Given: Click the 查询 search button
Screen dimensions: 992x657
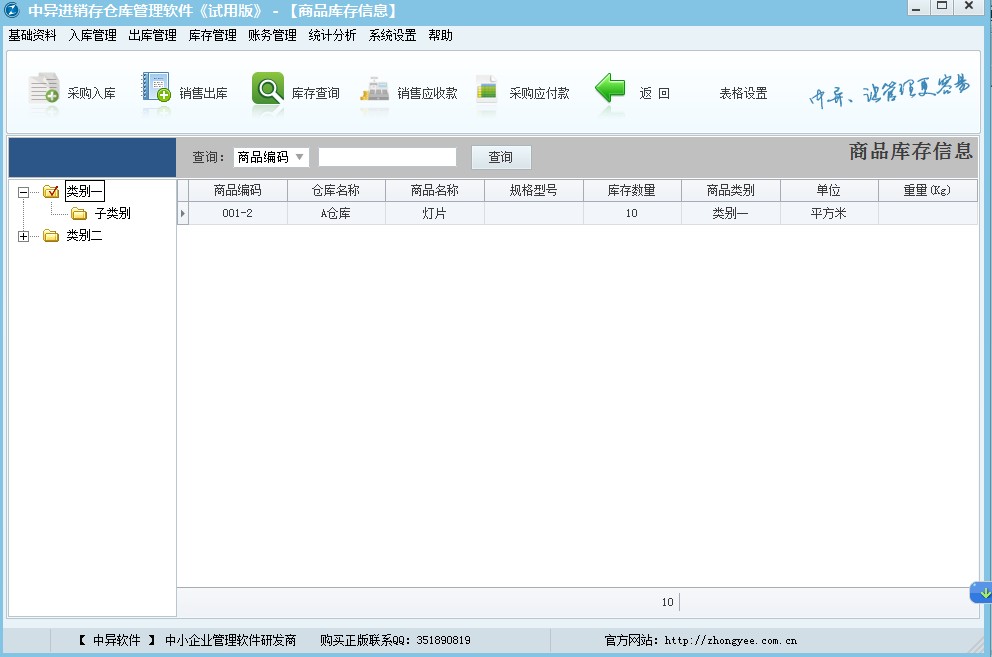Looking at the screenshot, I should 500,156.
